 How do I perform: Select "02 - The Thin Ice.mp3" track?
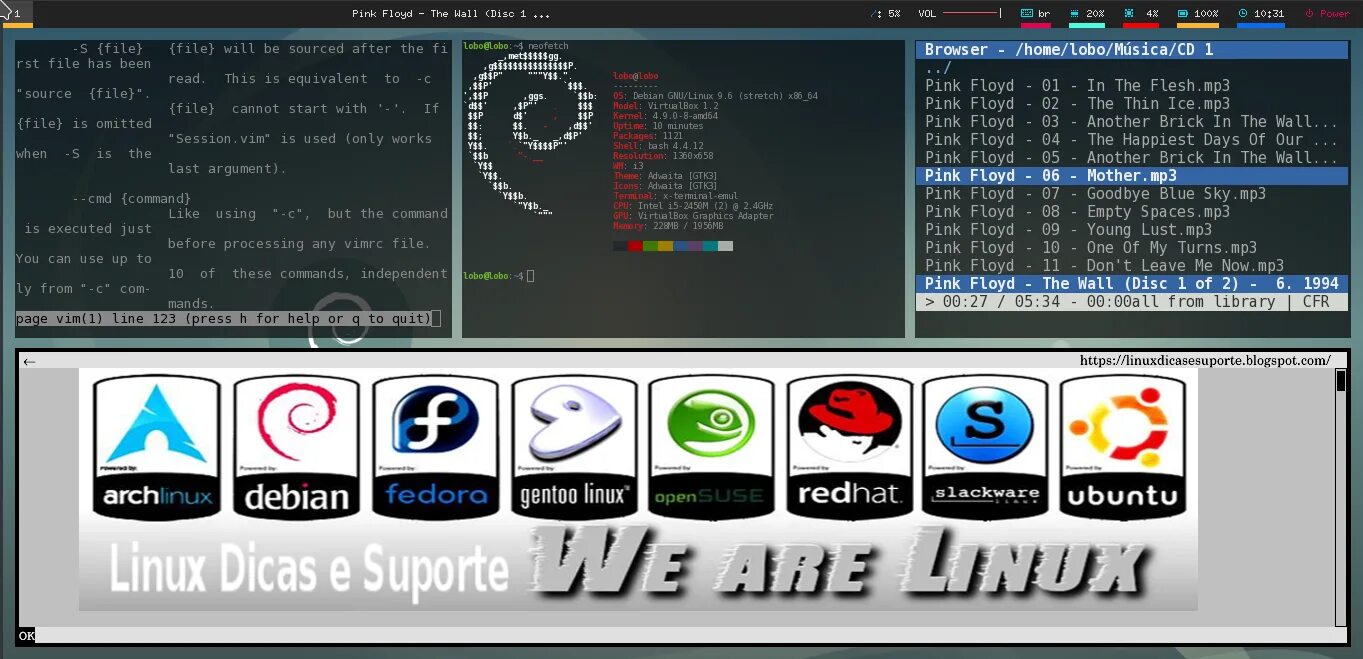coord(1132,104)
